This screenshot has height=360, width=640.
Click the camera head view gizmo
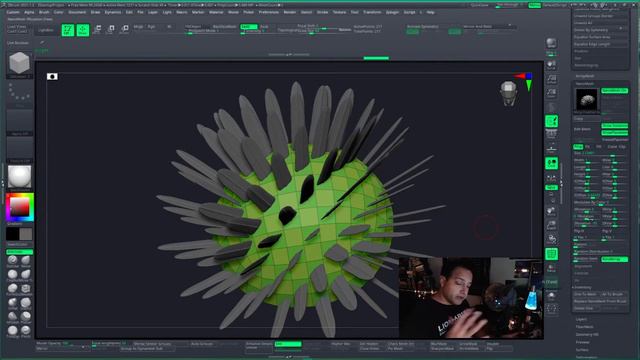click(x=509, y=93)
